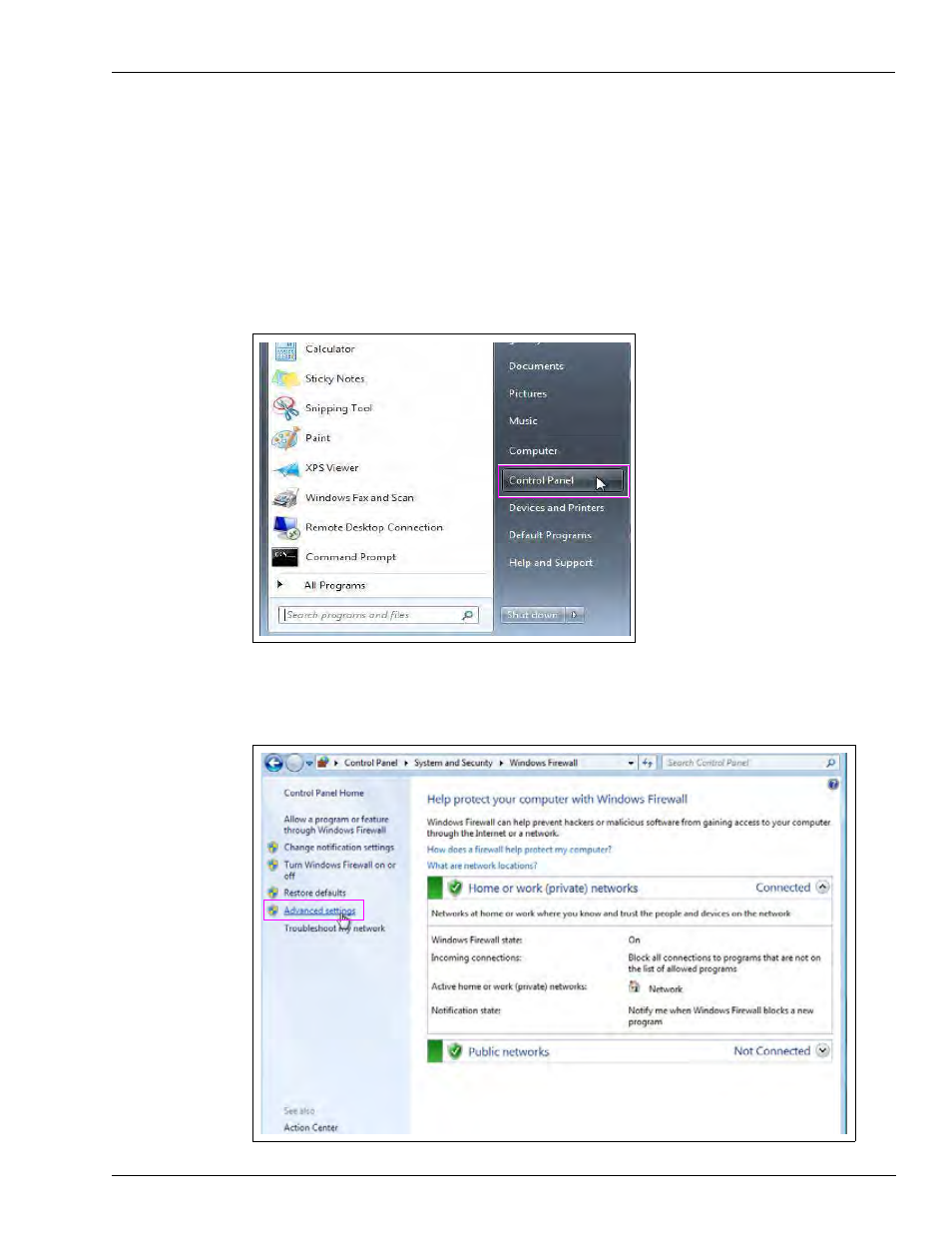This screenshot has width=952, height=1233.
Task: Open the Calculator icon in Start menu
Action: point(285,350)
